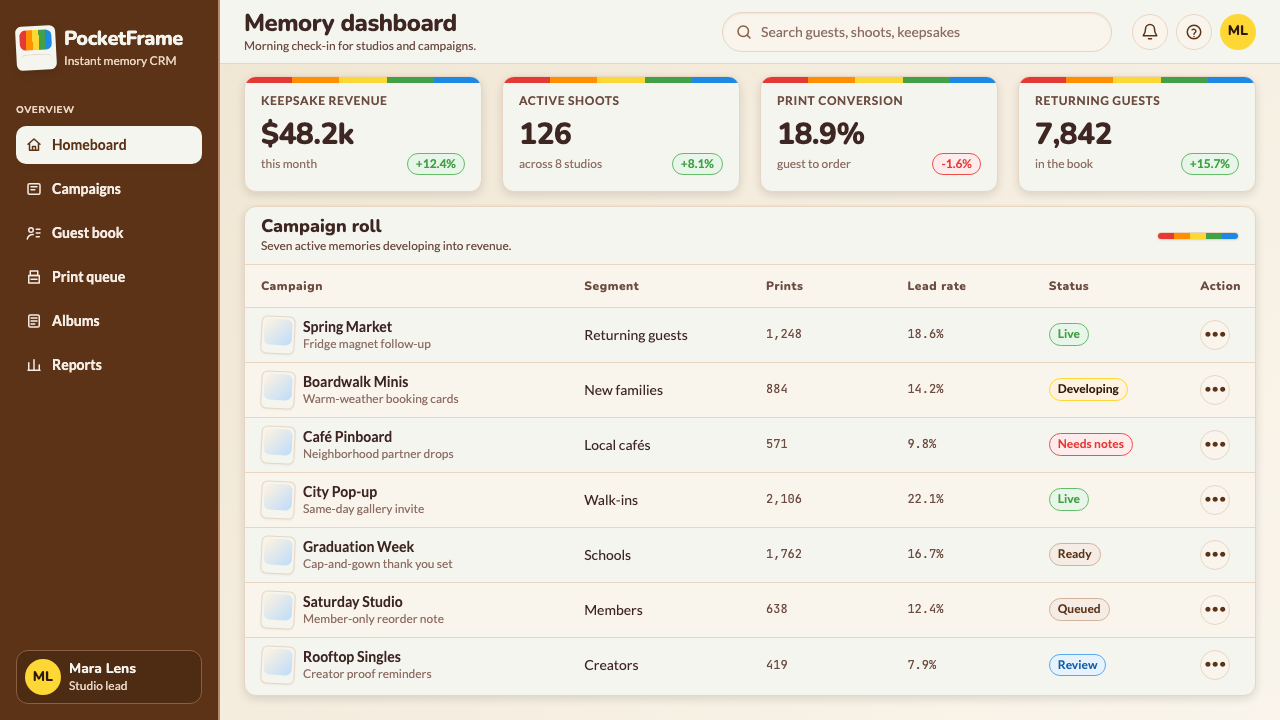
Task: Click the Spring Market thumbnail
Action: click(278, 335)
